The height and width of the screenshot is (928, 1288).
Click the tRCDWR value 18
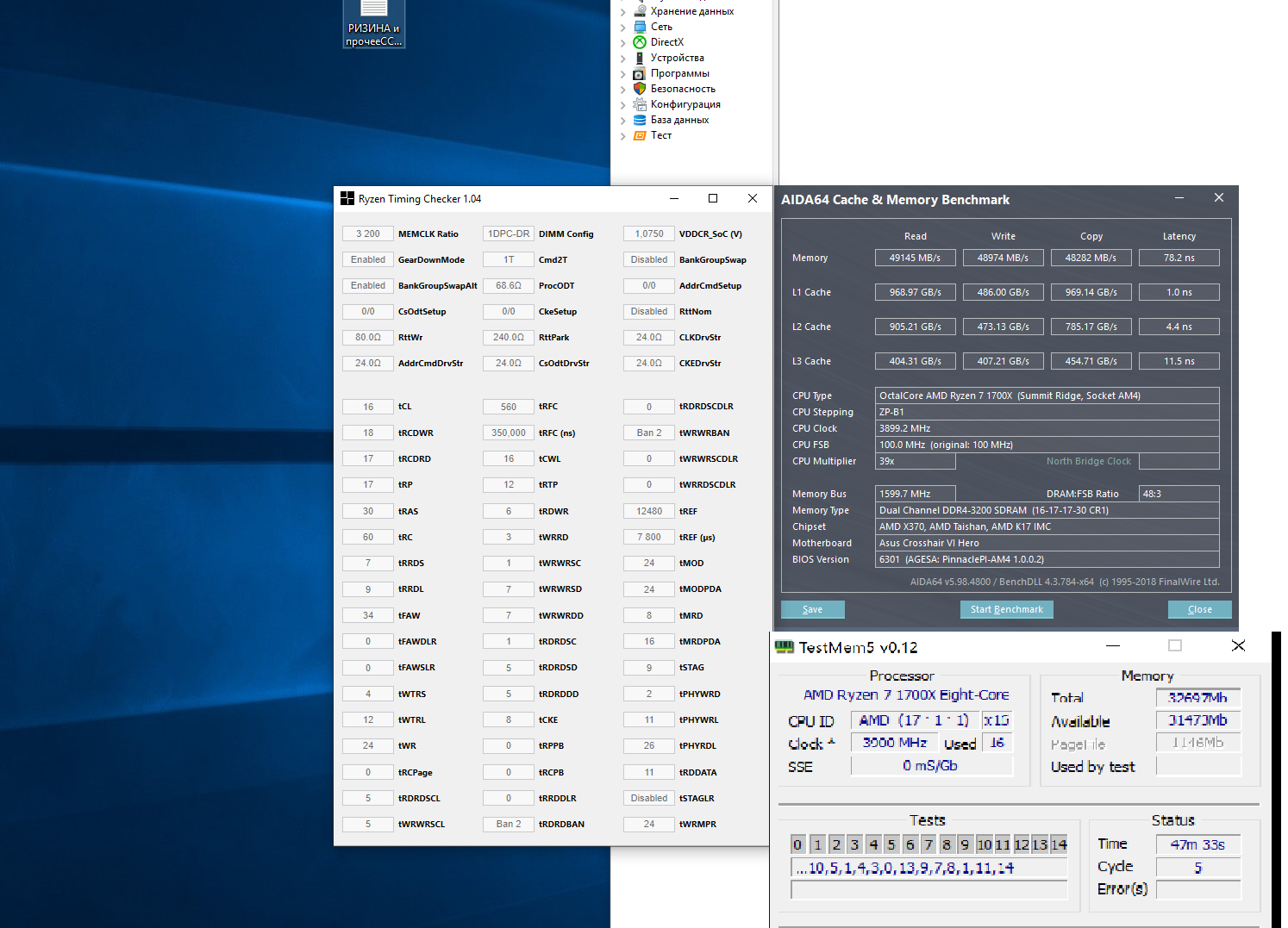368,433
